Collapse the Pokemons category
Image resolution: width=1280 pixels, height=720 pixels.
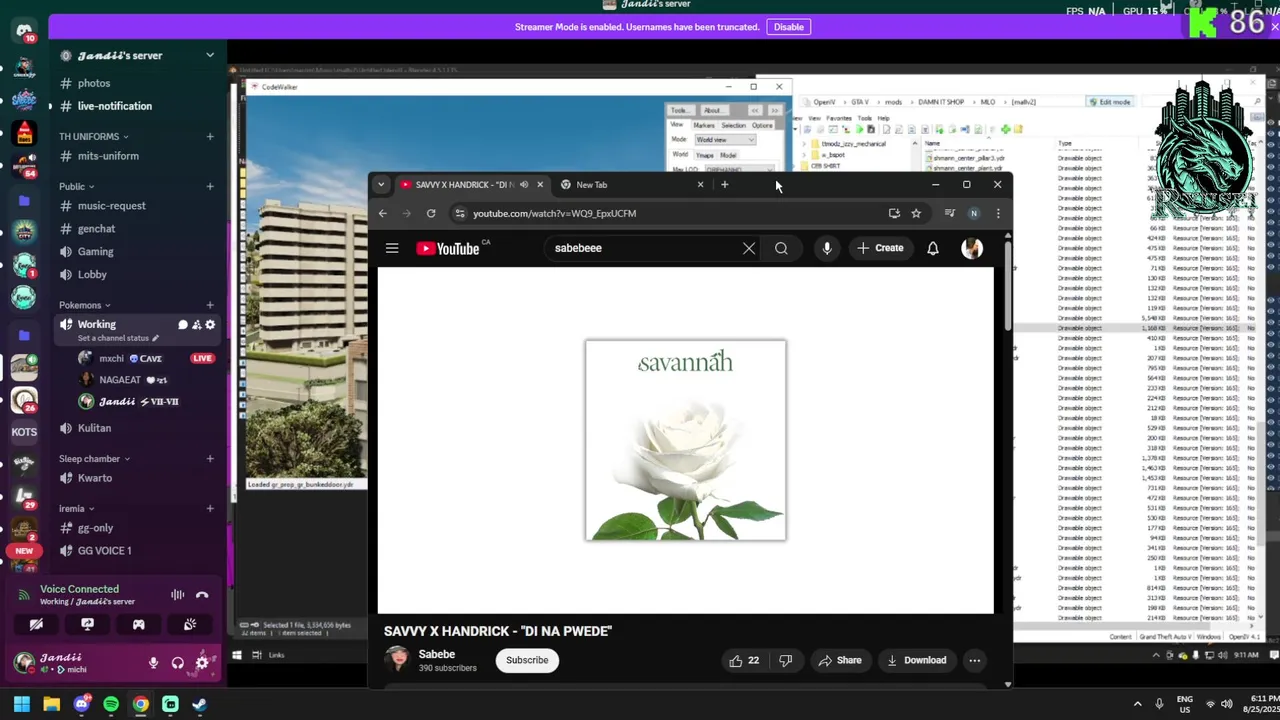point(84,305)
